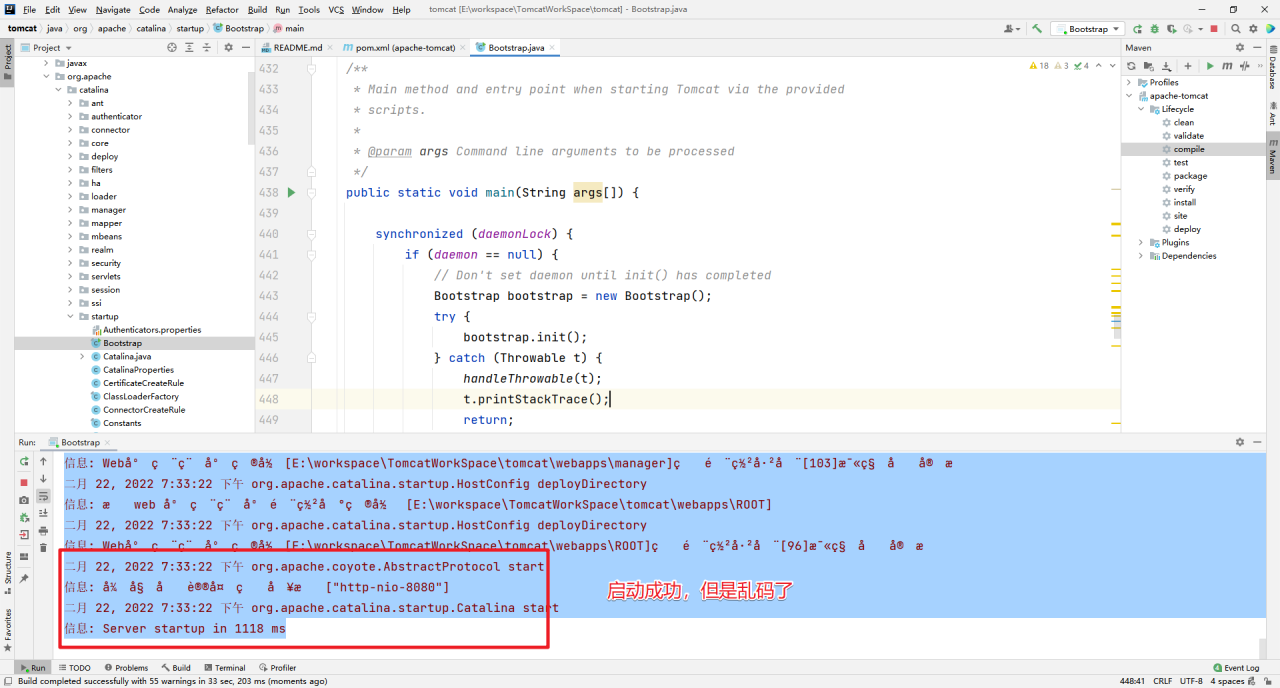This screenshot has height=688, width=1280.
Task: Open Run panel settings gear
Action: click(x=1240, y=442)
